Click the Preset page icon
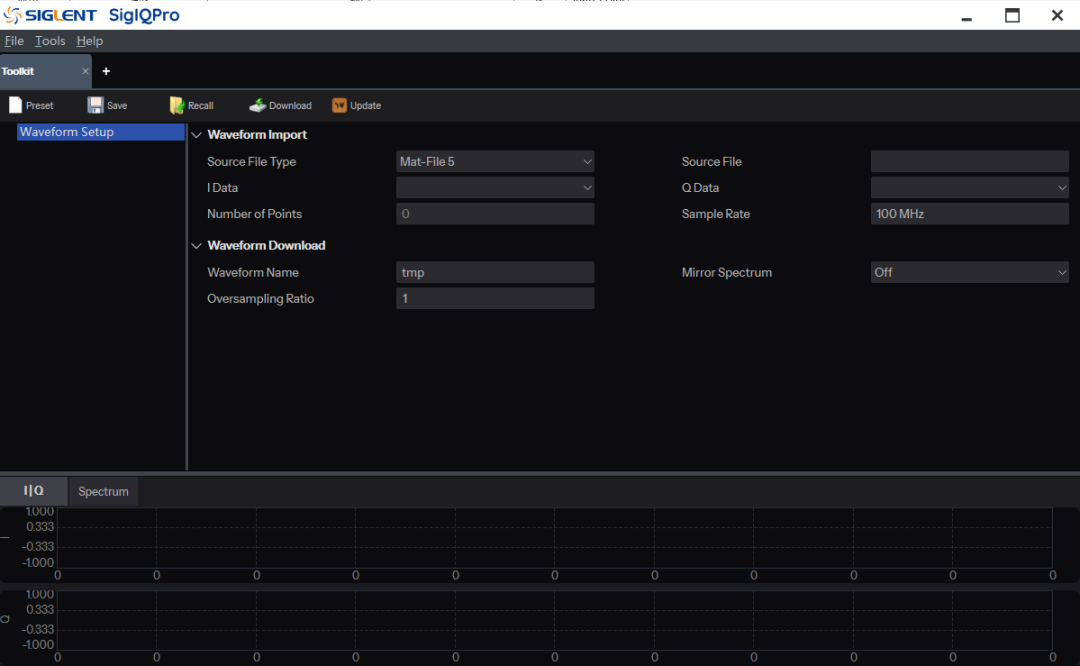Image resolution: width=1080 pixels, height=666 pixels. 15,105
